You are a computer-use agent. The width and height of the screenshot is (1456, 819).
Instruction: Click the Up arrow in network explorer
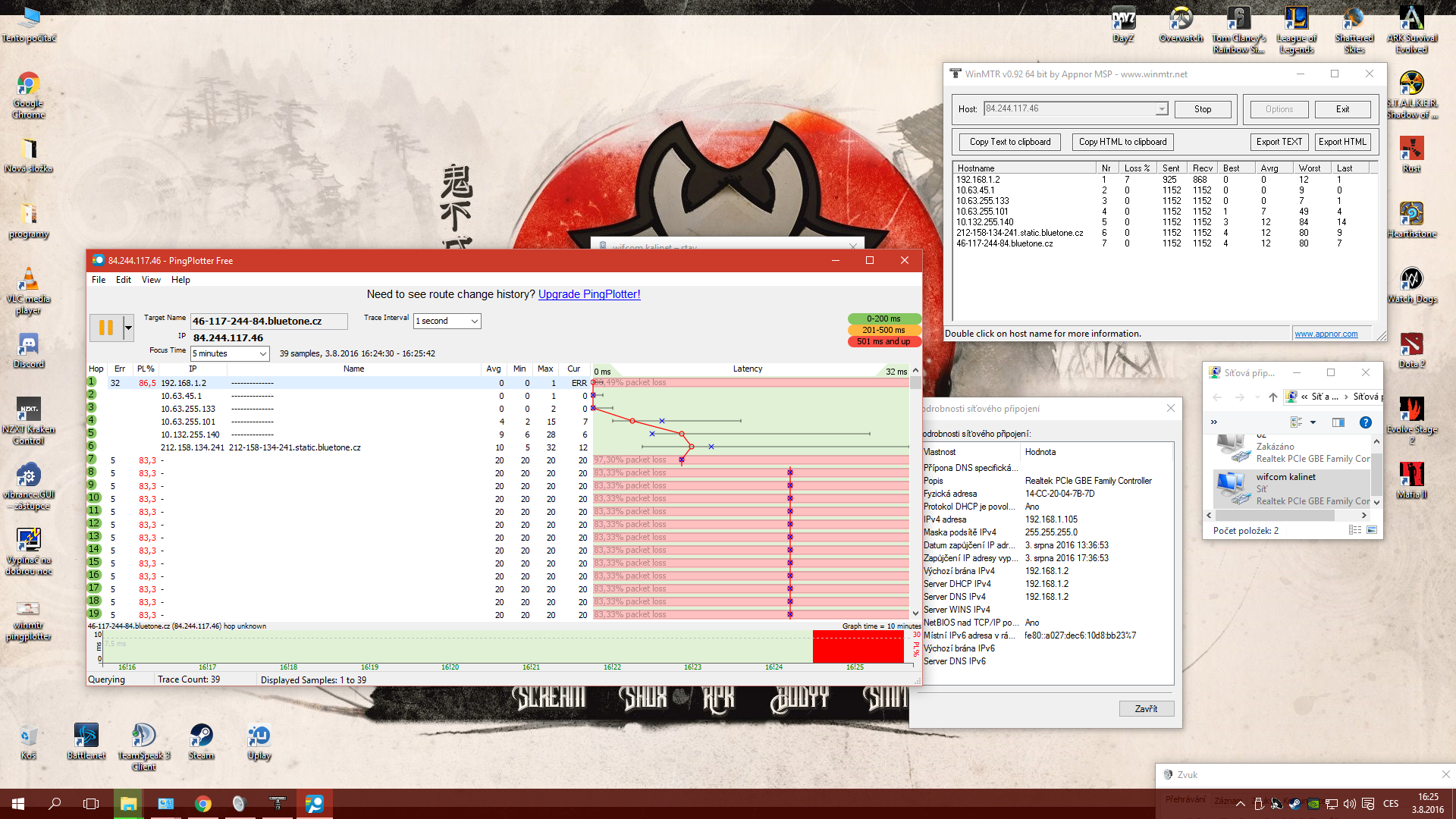pos(1272,397)
